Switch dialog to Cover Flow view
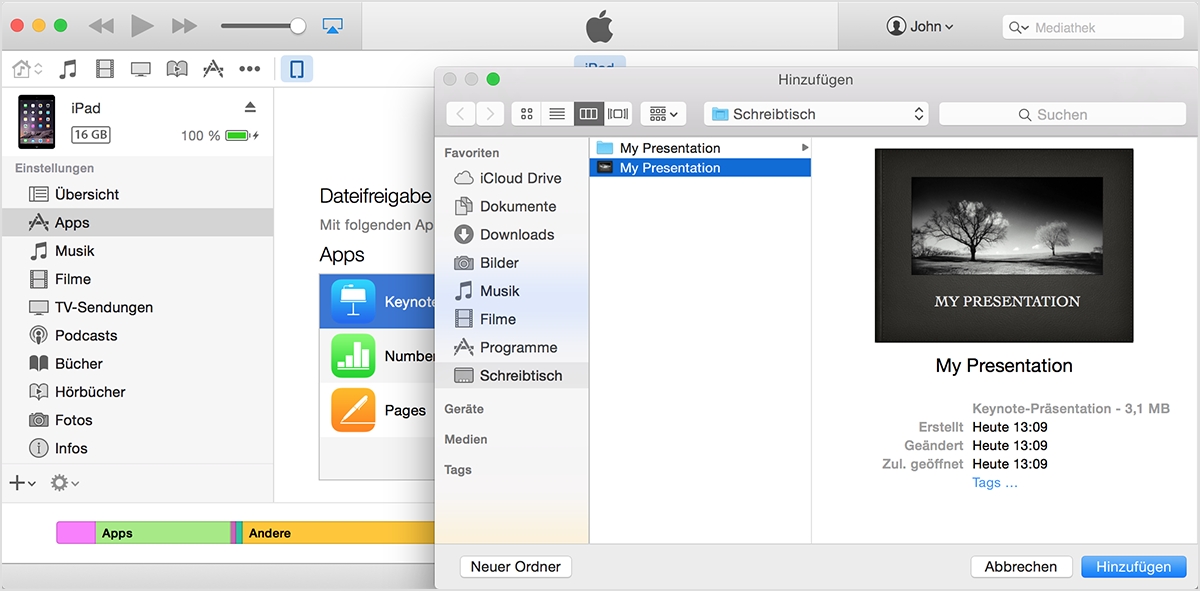 click(619, 114)
